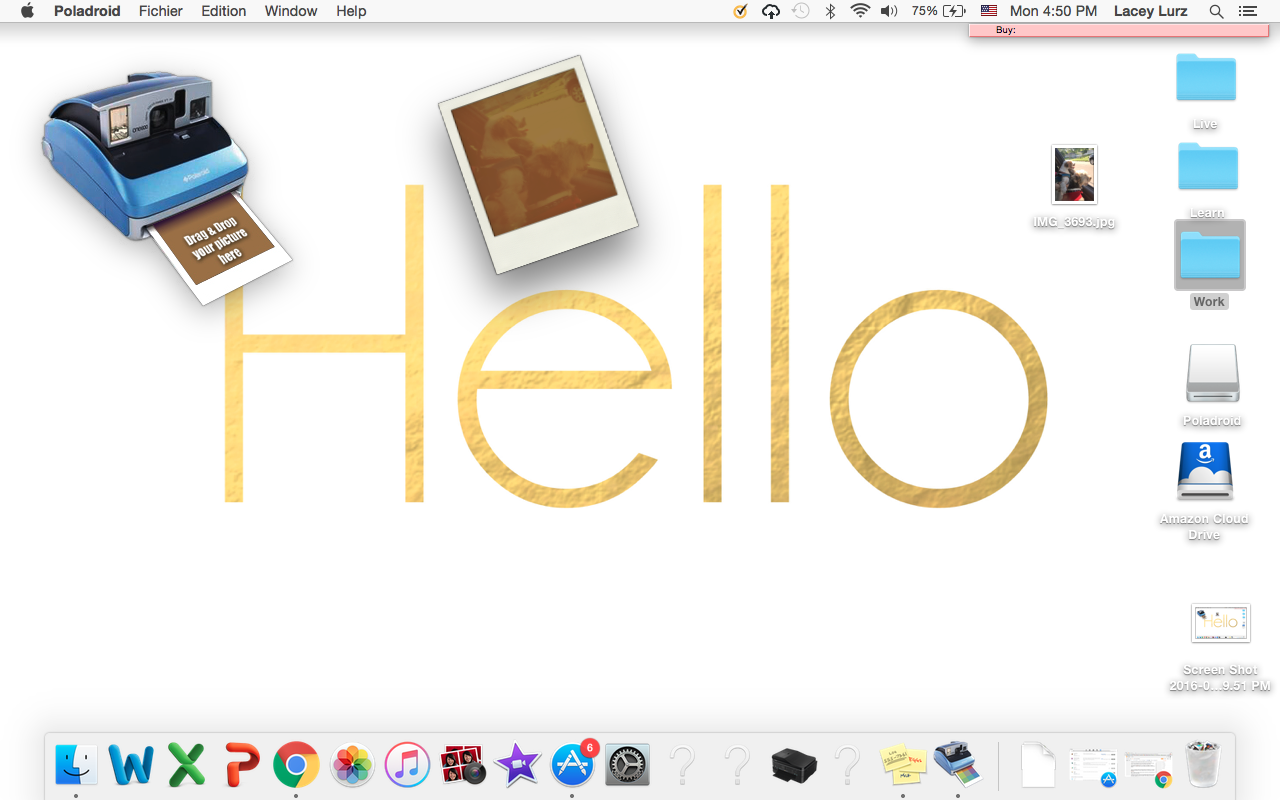Open the Apple menu
The width and height of the screenshot is (1280, 800).
point(27,11)
